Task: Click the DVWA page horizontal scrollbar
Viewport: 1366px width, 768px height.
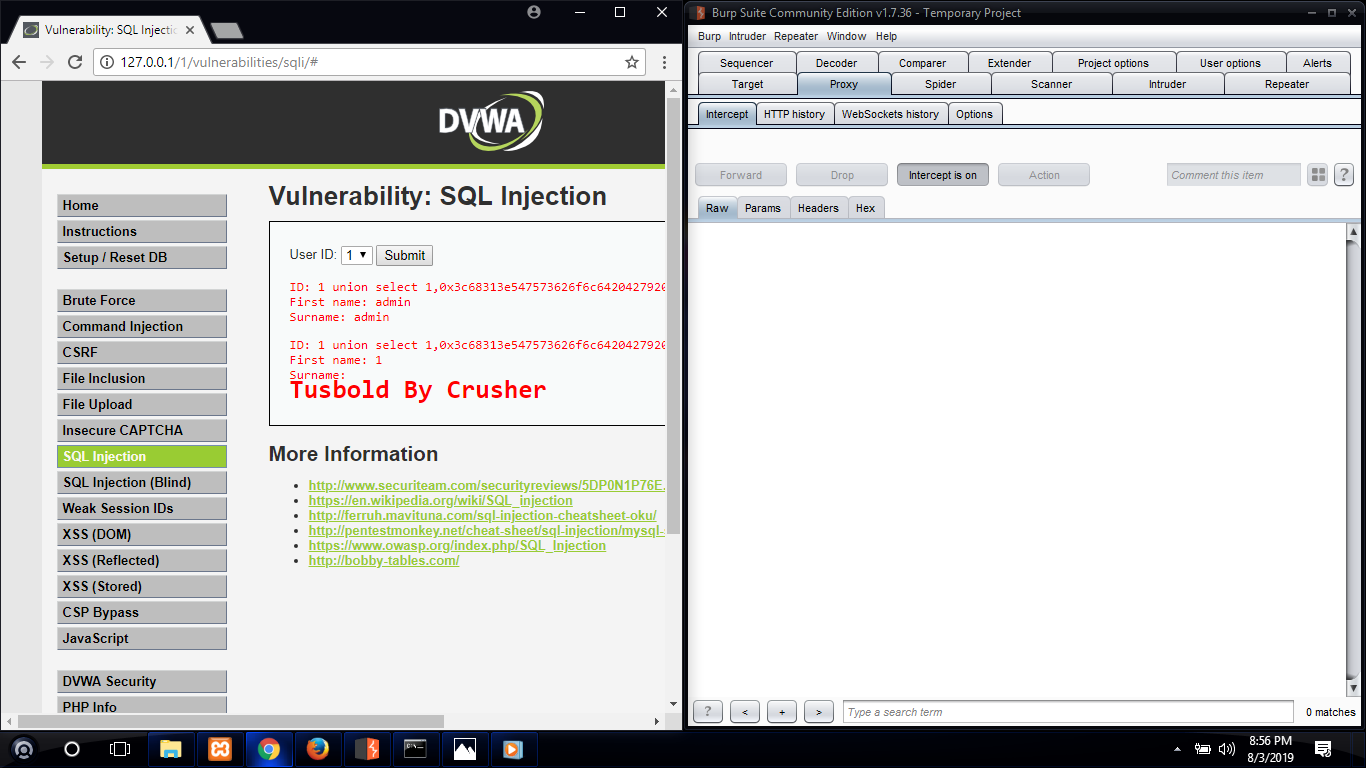Action: point(232,721)
